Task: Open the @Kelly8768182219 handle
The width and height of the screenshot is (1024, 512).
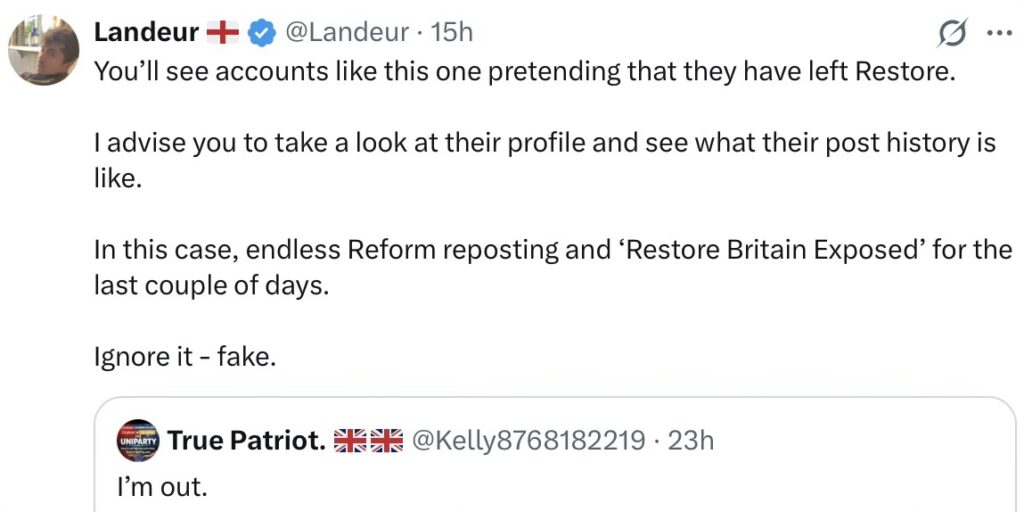Action: click(x=528, y=440)
